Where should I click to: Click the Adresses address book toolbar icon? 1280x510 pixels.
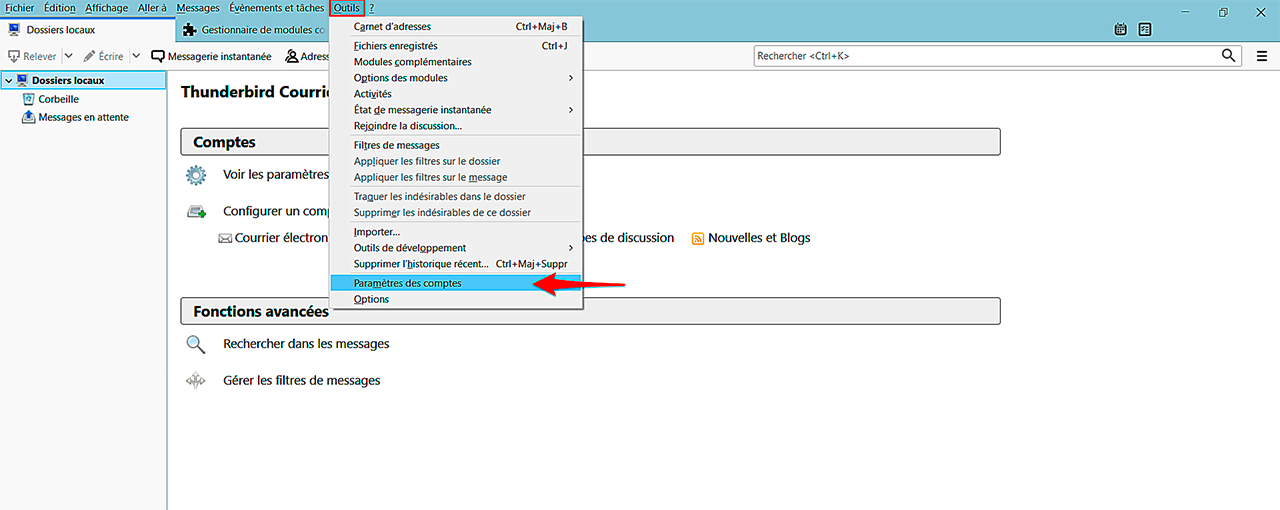pyautogui.click(x=292, y=57)
